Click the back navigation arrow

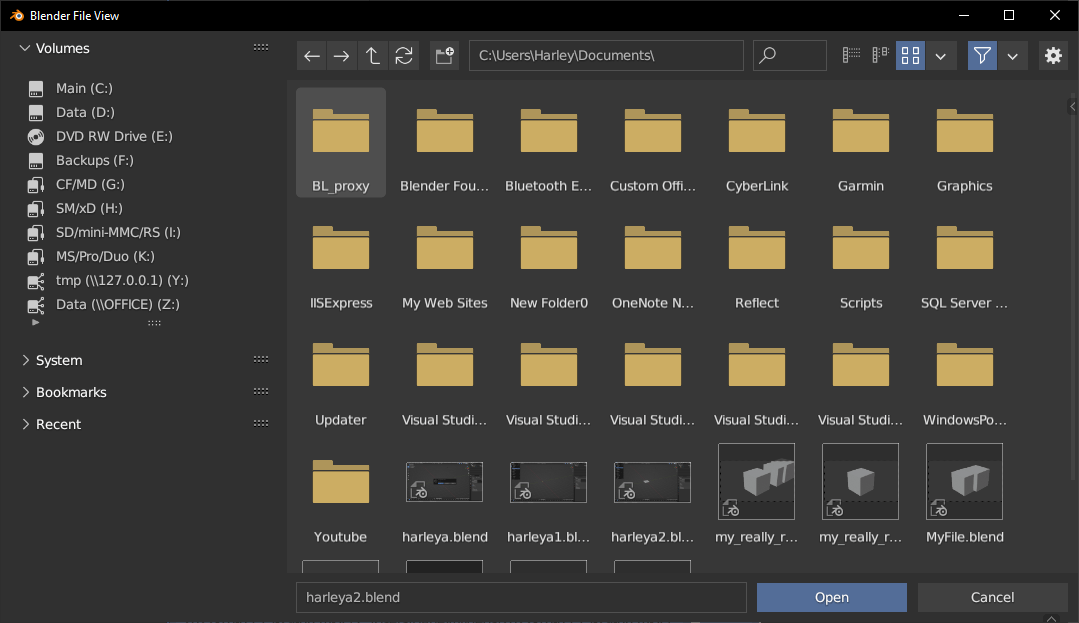tap(311, 55)
